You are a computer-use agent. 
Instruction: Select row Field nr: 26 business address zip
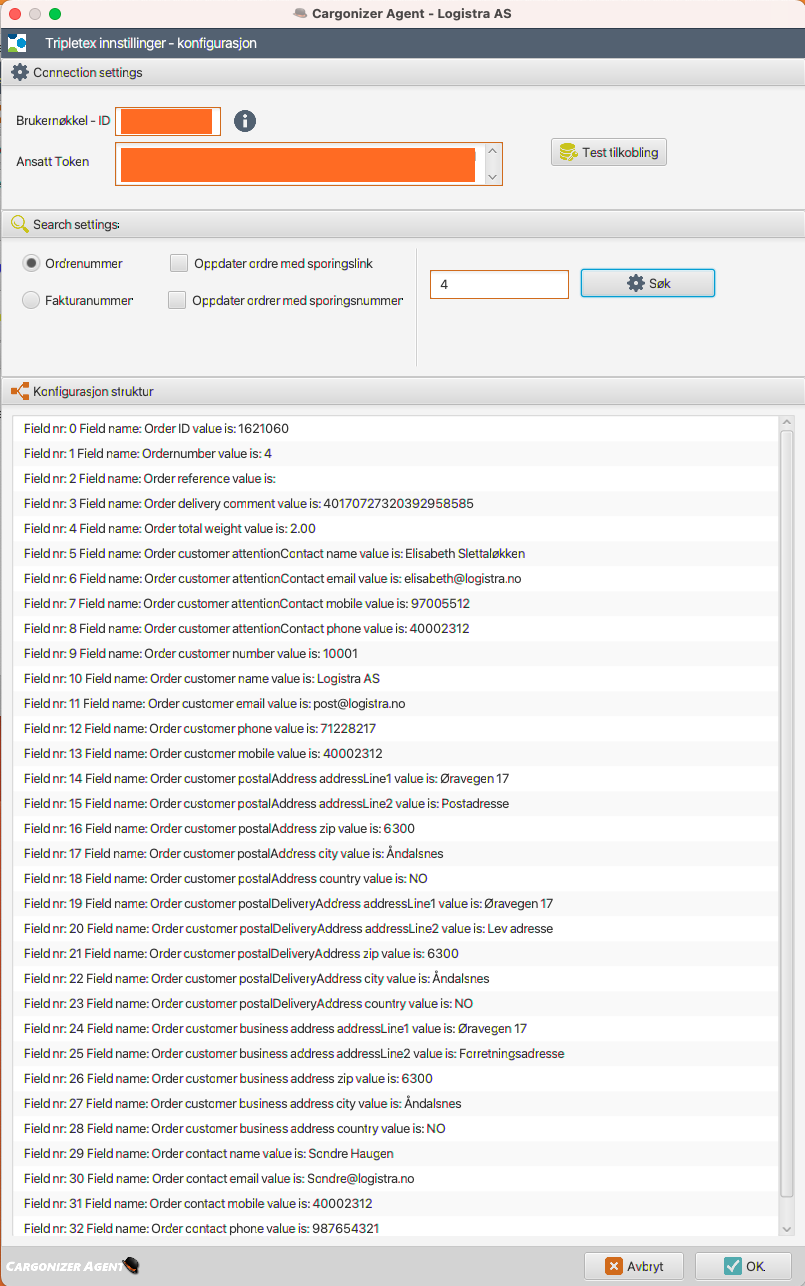click(396, 1078)
